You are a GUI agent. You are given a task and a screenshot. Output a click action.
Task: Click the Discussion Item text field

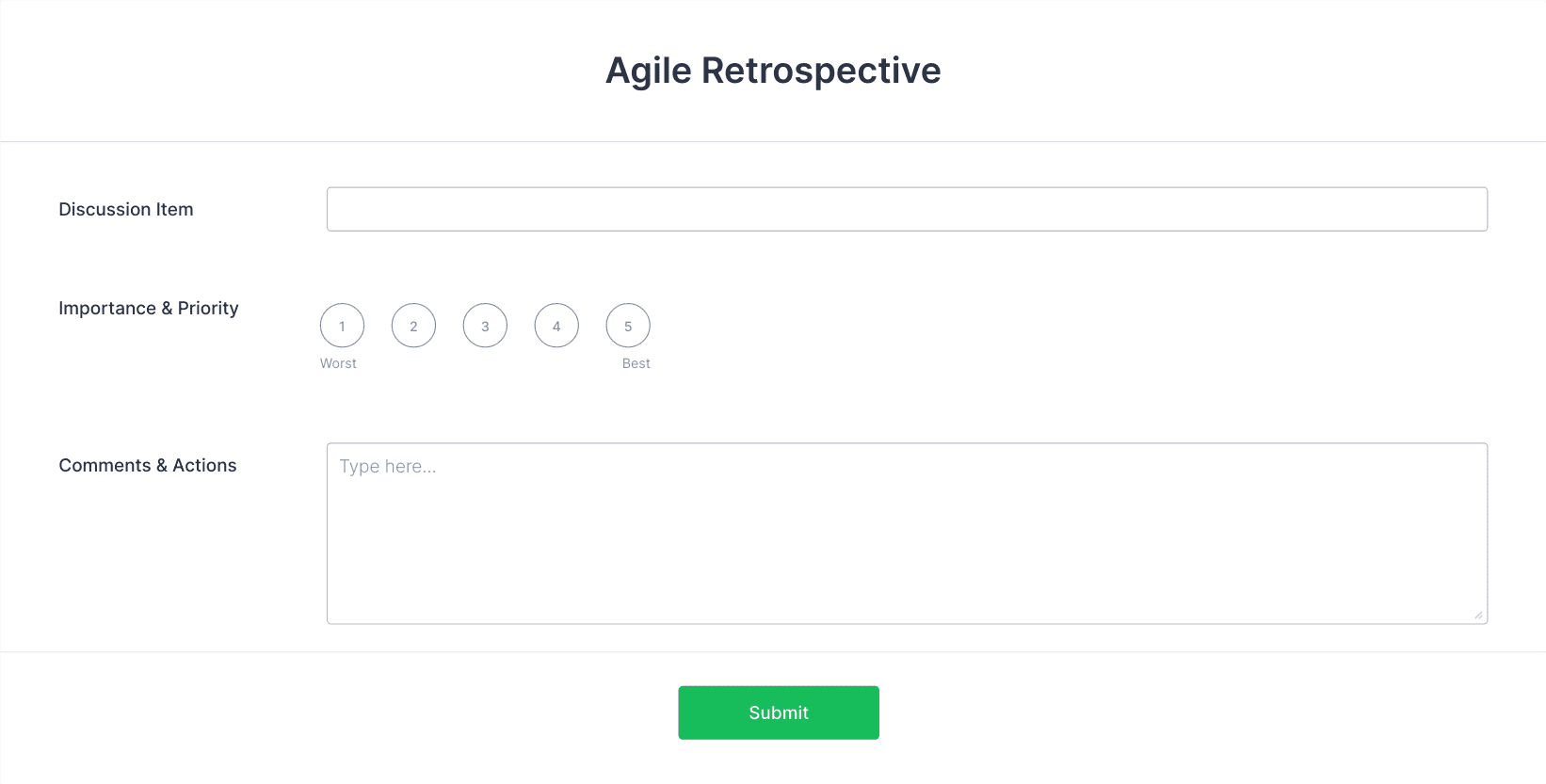point(907,209)
